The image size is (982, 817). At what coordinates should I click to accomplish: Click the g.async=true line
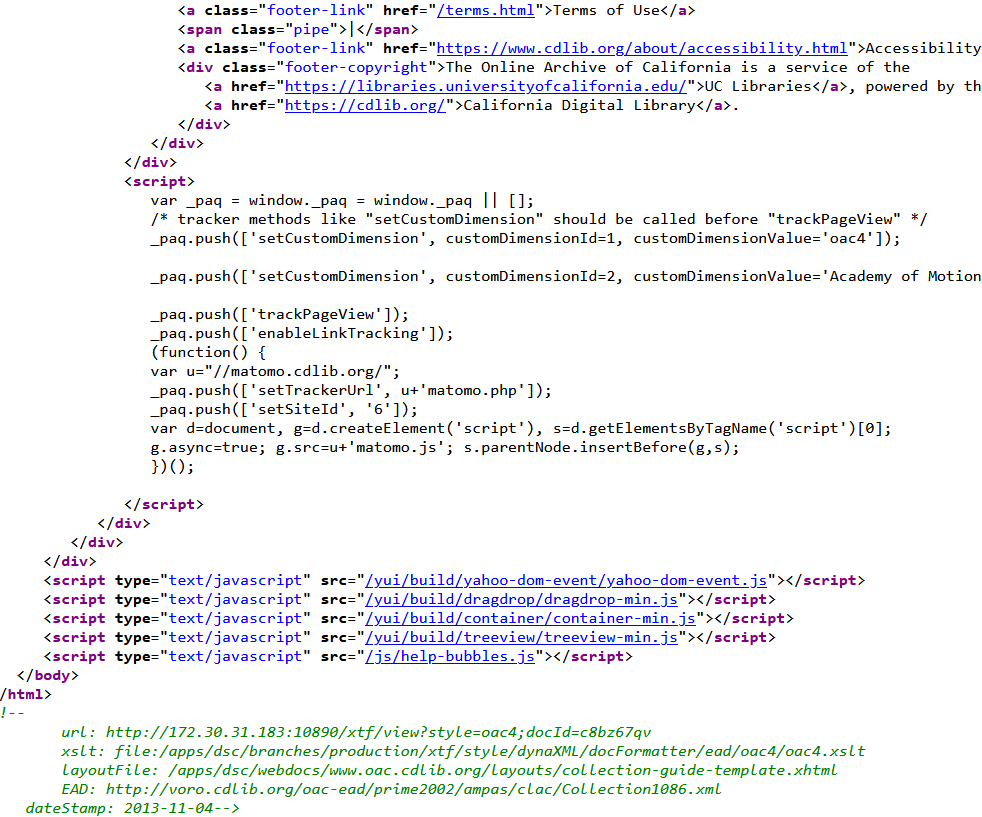pos(445,448)
